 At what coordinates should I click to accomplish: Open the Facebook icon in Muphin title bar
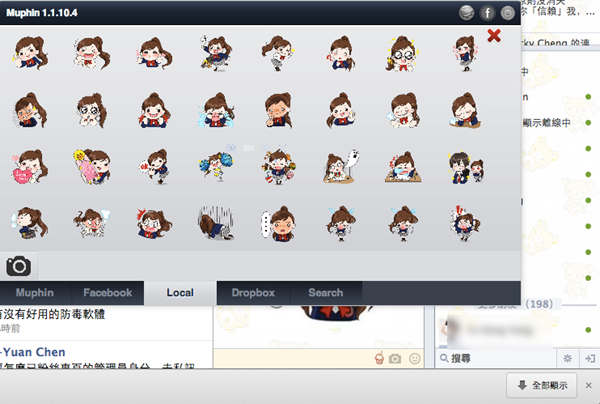tap(487, 13)
